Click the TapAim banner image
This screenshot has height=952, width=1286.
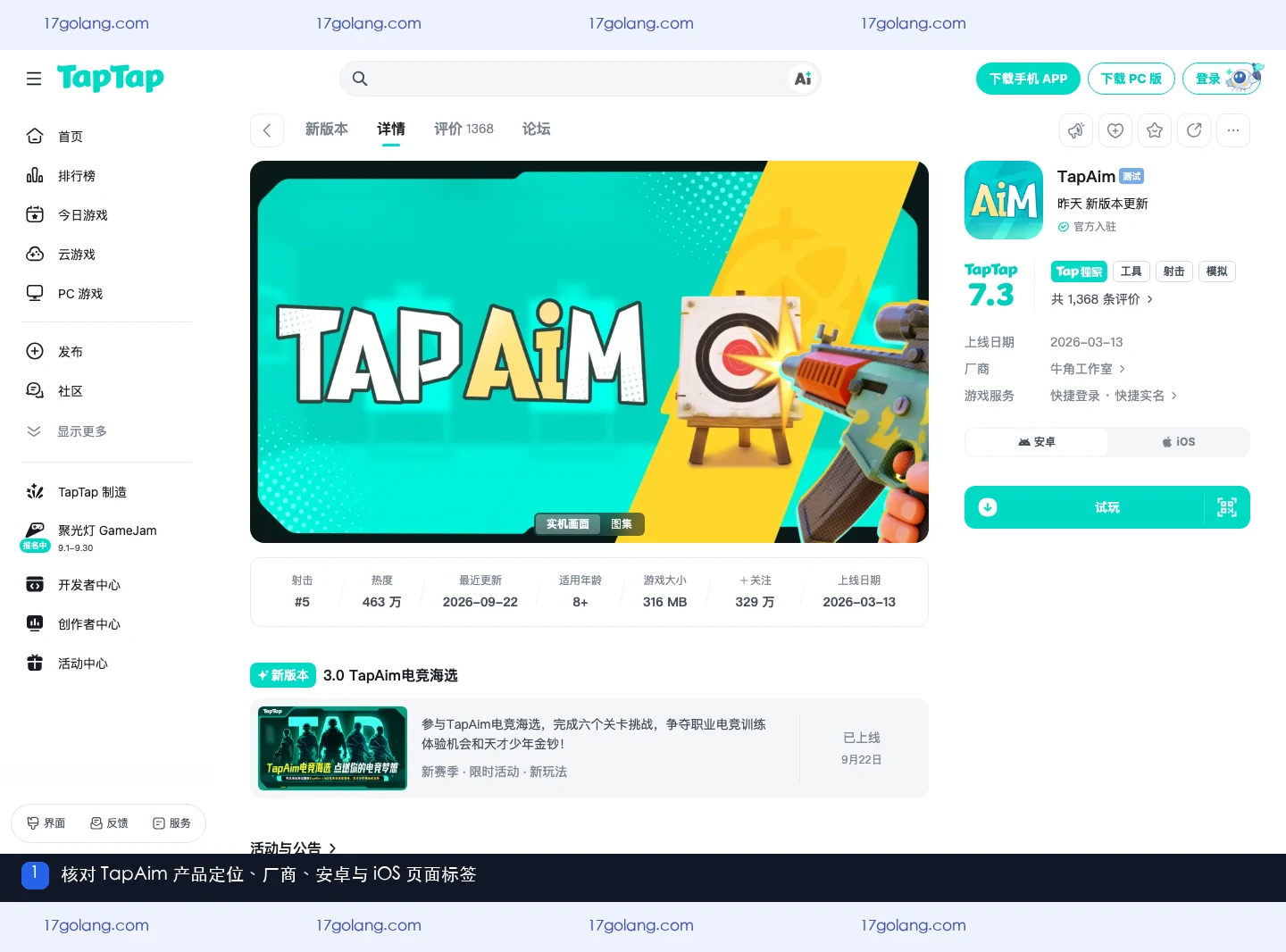tap(589, 352)
